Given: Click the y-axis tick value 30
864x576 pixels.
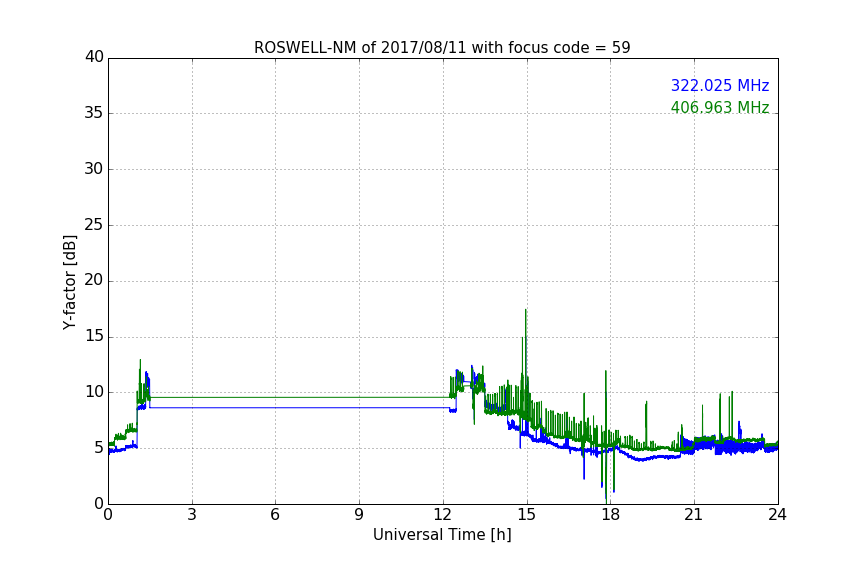Looking at the screenshot, I should coord(94,169).
